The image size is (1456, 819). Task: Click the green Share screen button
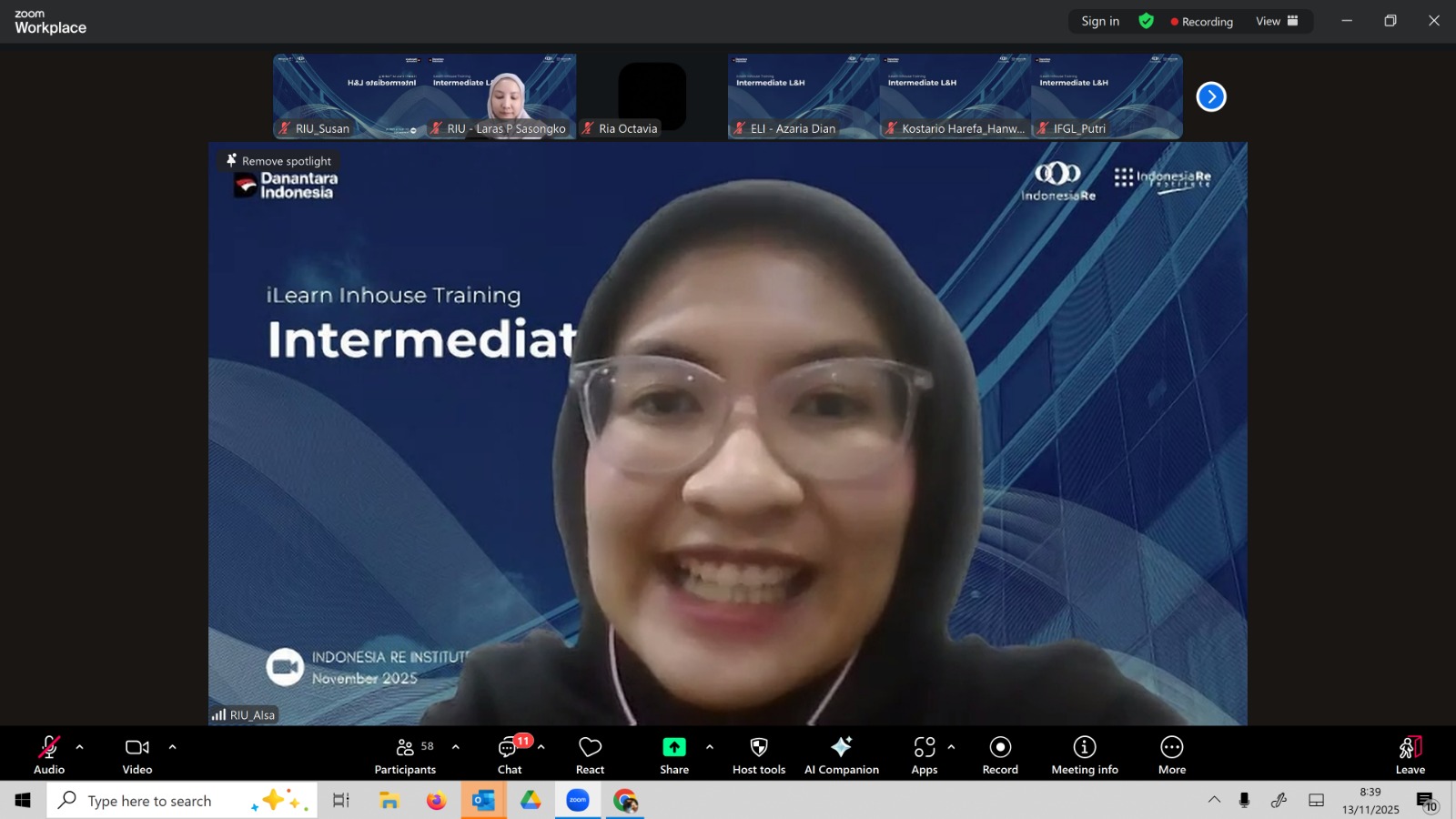[x=673, y=755]
